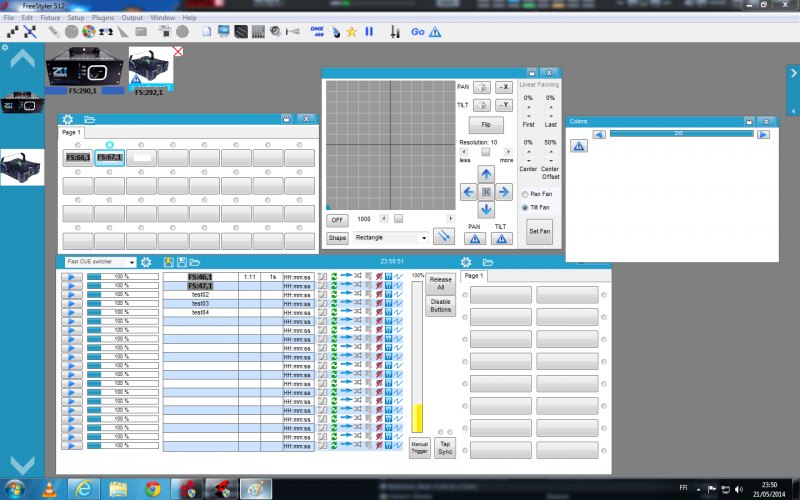Open the Fixture menu
This screenshot has height=500, width=800.
pyautogui.click(x=50, y=17)
